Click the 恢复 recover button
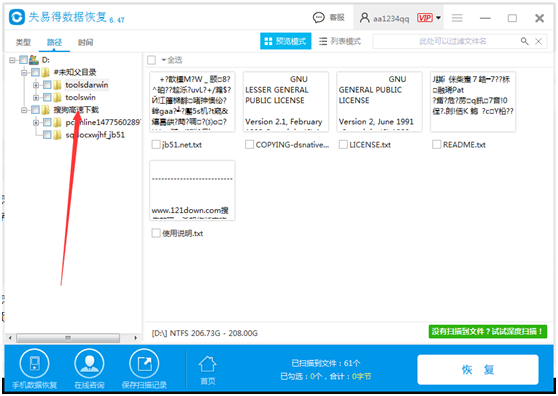This screenshot has height=396, width=558. click(x=478, y=370)
